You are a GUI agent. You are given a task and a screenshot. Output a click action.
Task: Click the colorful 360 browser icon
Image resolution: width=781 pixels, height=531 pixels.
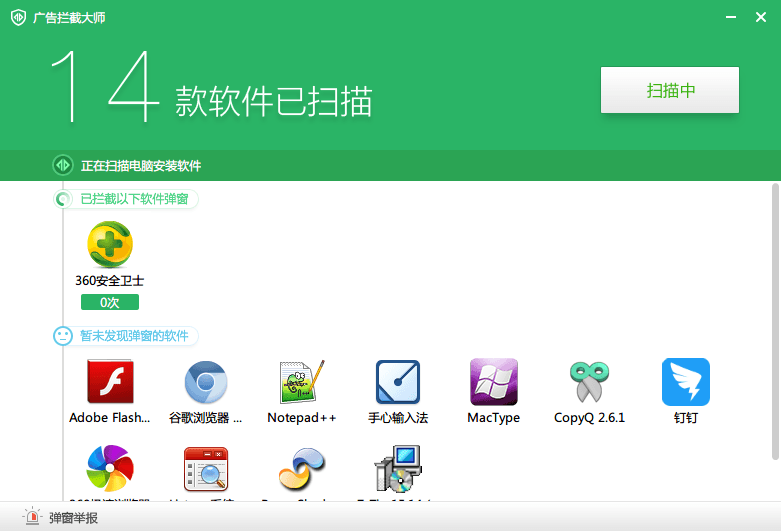click(x=110, y=468)
